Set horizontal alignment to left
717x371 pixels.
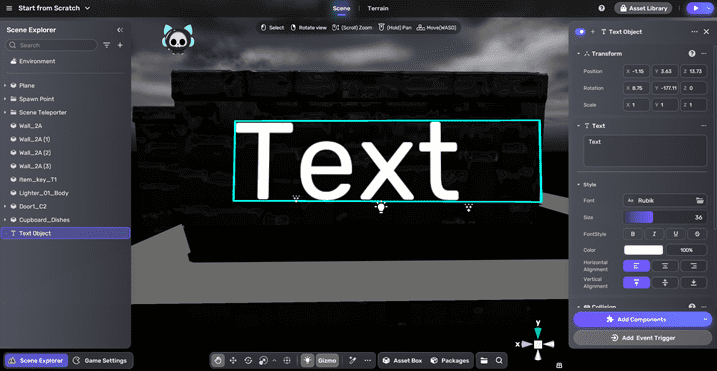(x=636, y=266)
